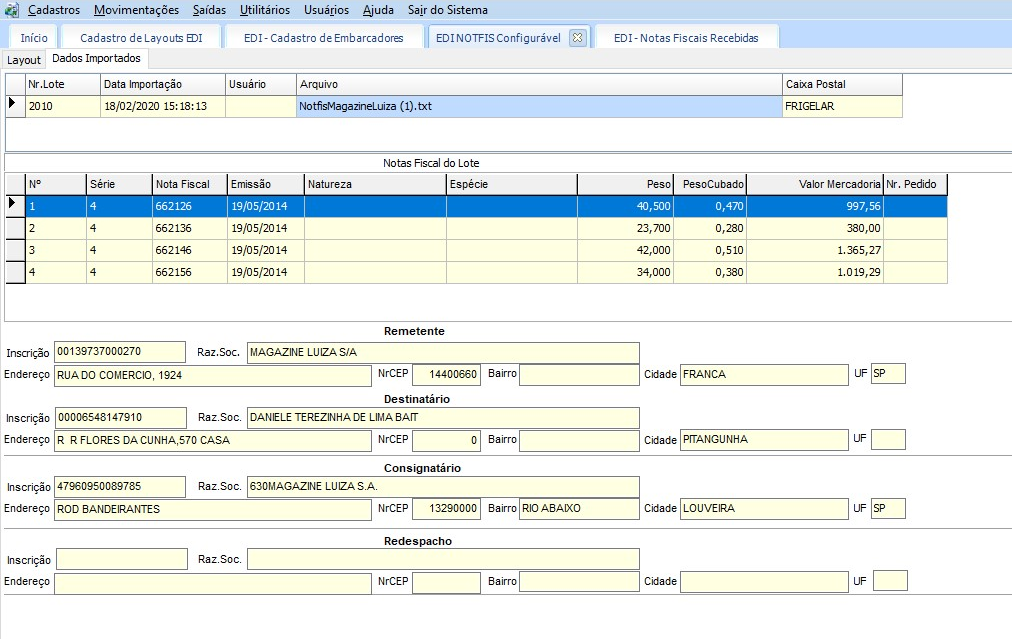Click the Destinatário Cidade field PITANGUNHA
This screenshot has height=639, width=1012.
coord(763,440)
